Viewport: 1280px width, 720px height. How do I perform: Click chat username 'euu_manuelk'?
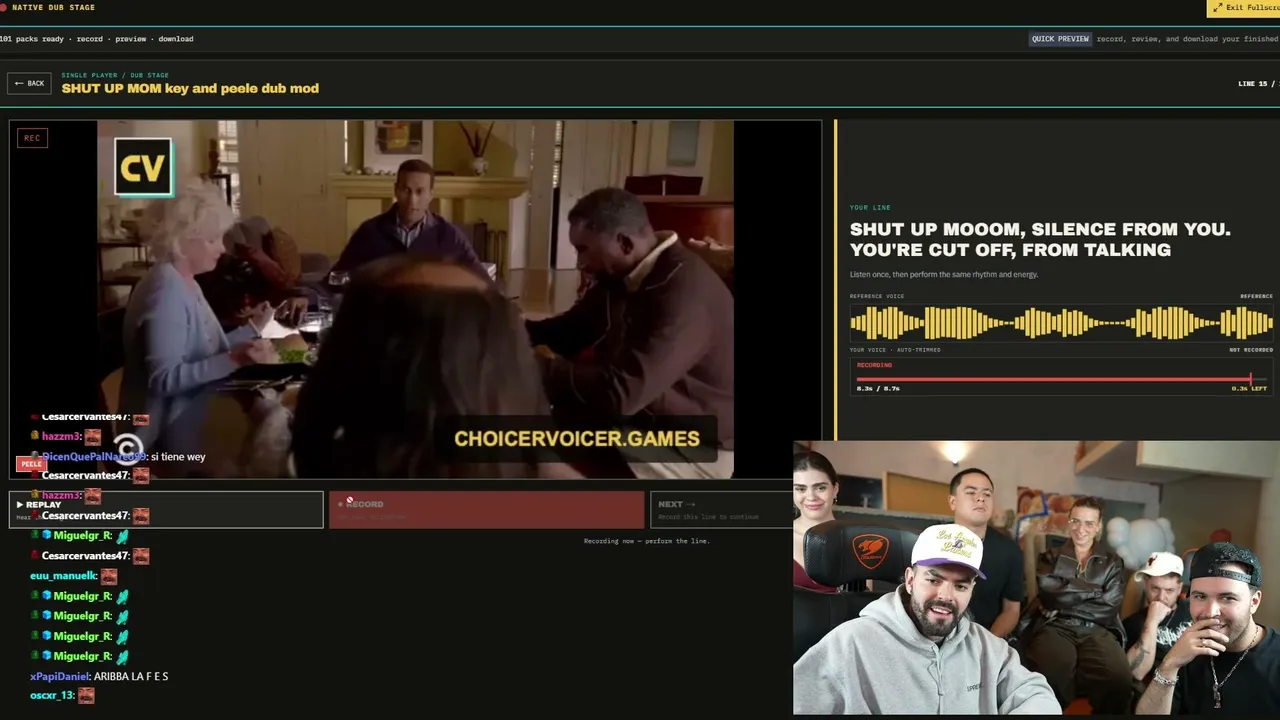pyautogui.click(x=64, y=576)
